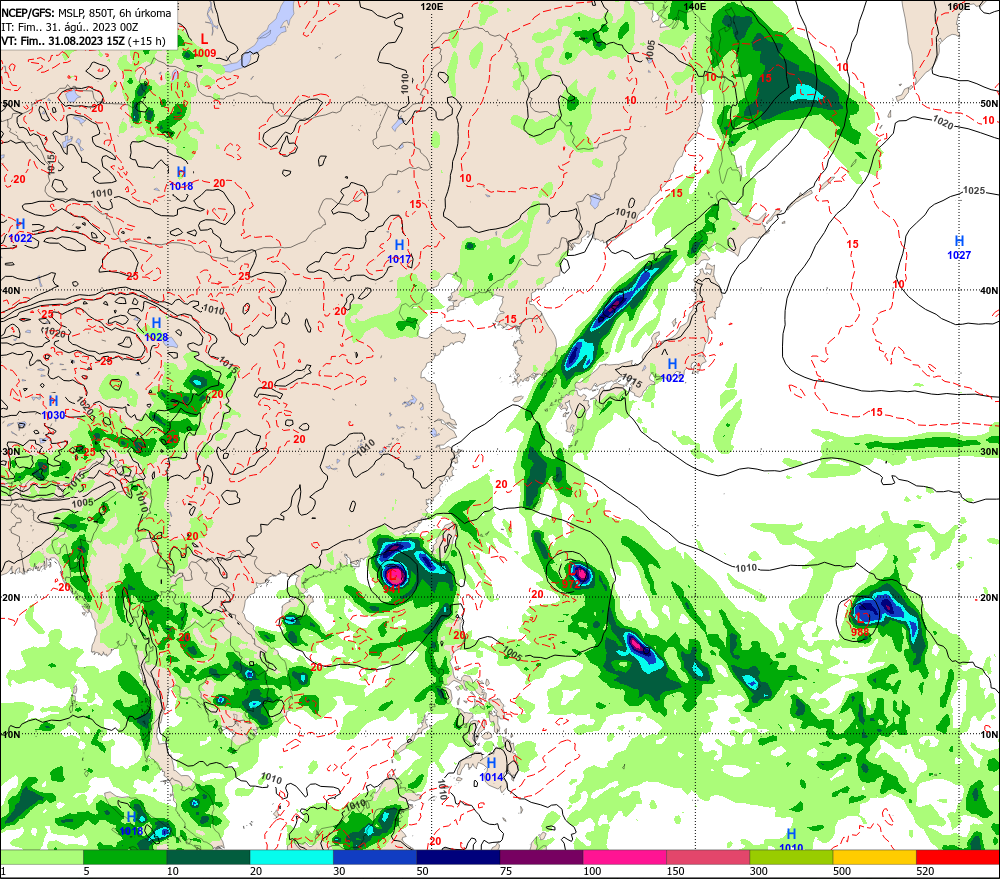Click the H 1022 high at west edge
The width and height of the screenshot is (1000, 879).
click(x=20, y=231)
